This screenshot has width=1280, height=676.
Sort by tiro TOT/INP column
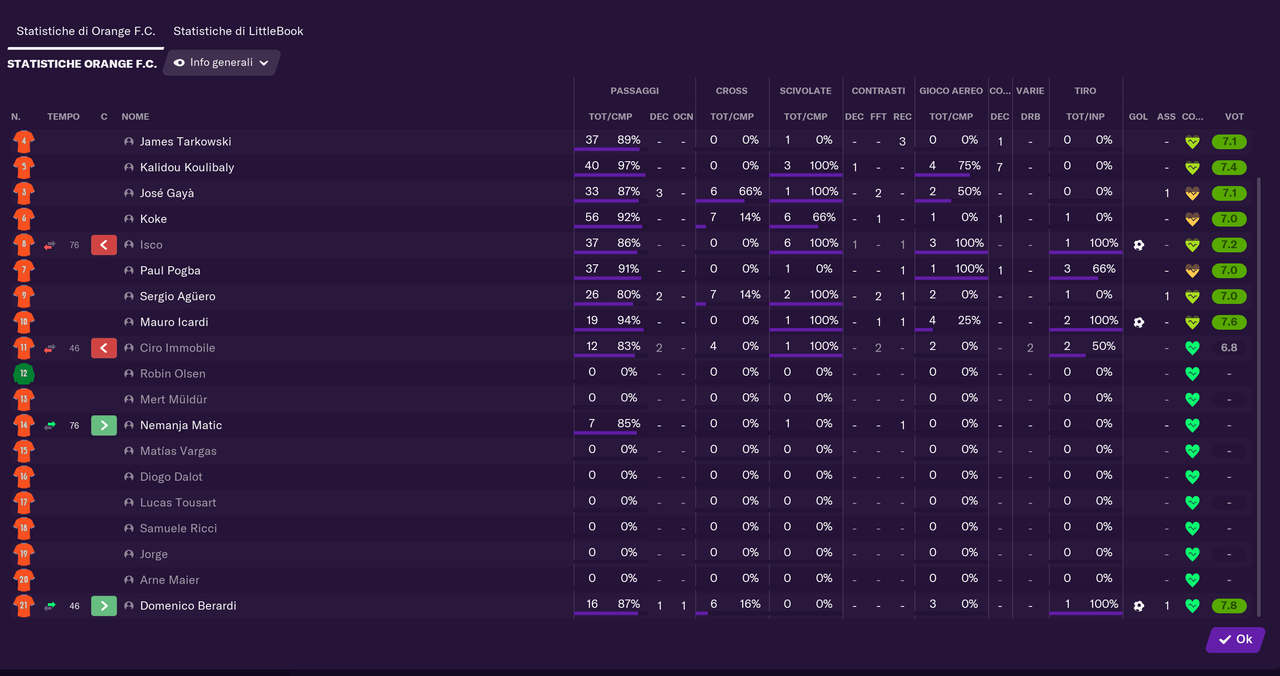point(1085,117)
